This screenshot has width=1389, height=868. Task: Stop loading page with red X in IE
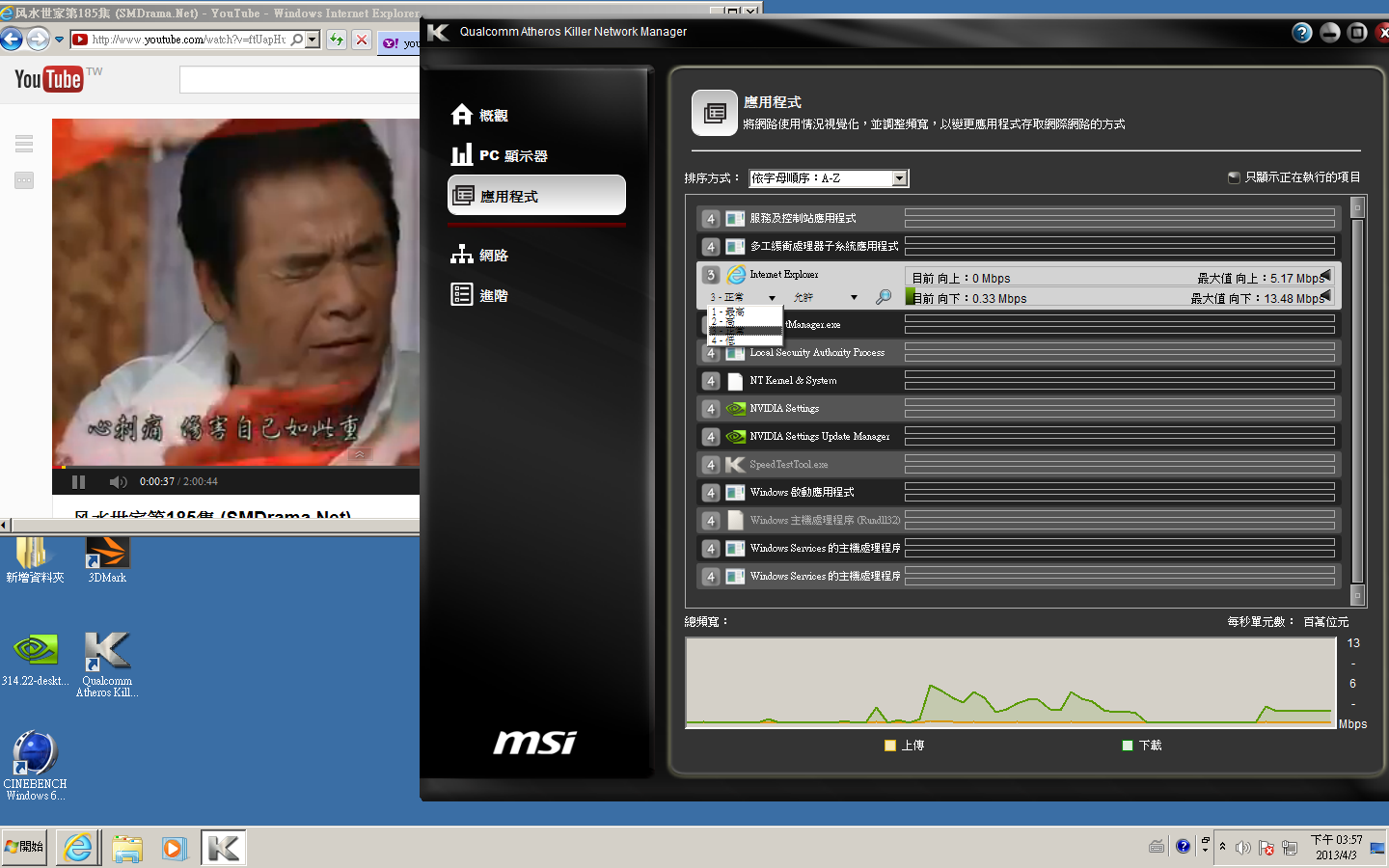(361, 40)
